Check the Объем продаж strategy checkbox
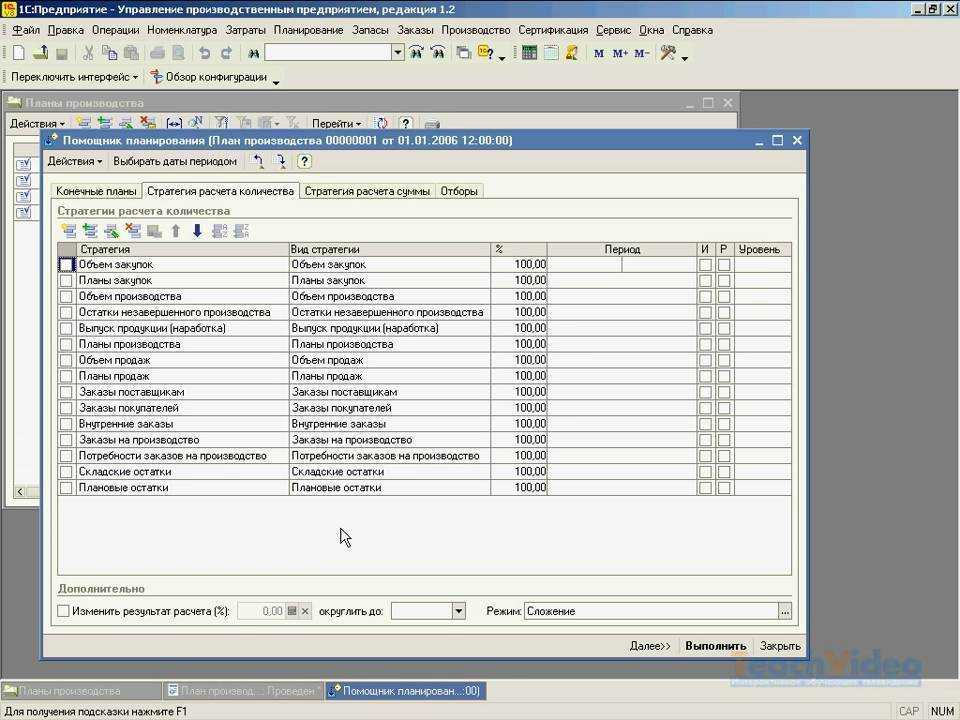Image resolution: width=960 pixels, height=720 pixels. pyautogui.click(x=66, y=360)
